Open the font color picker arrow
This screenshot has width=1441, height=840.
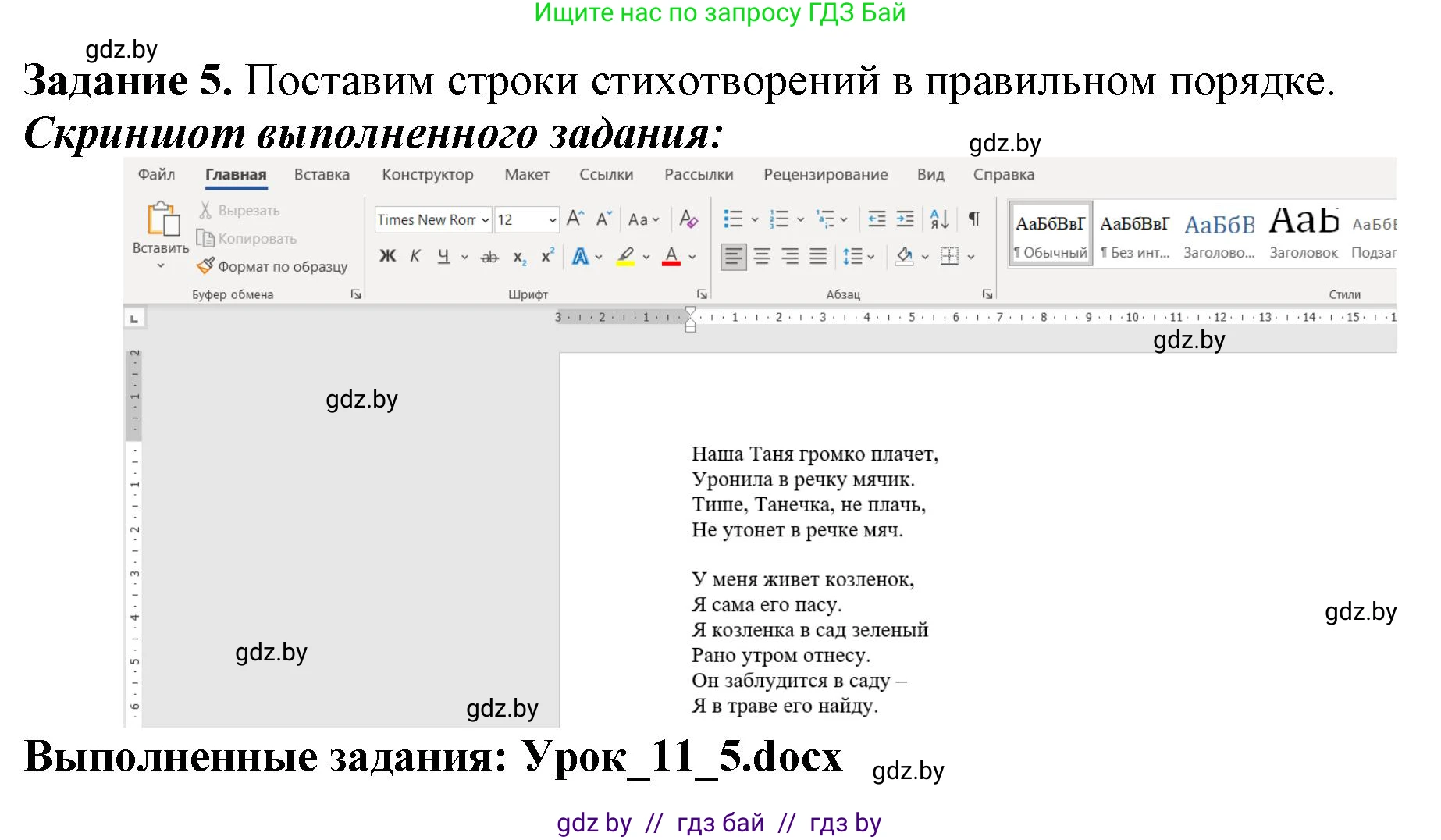[x=690, y=256]
